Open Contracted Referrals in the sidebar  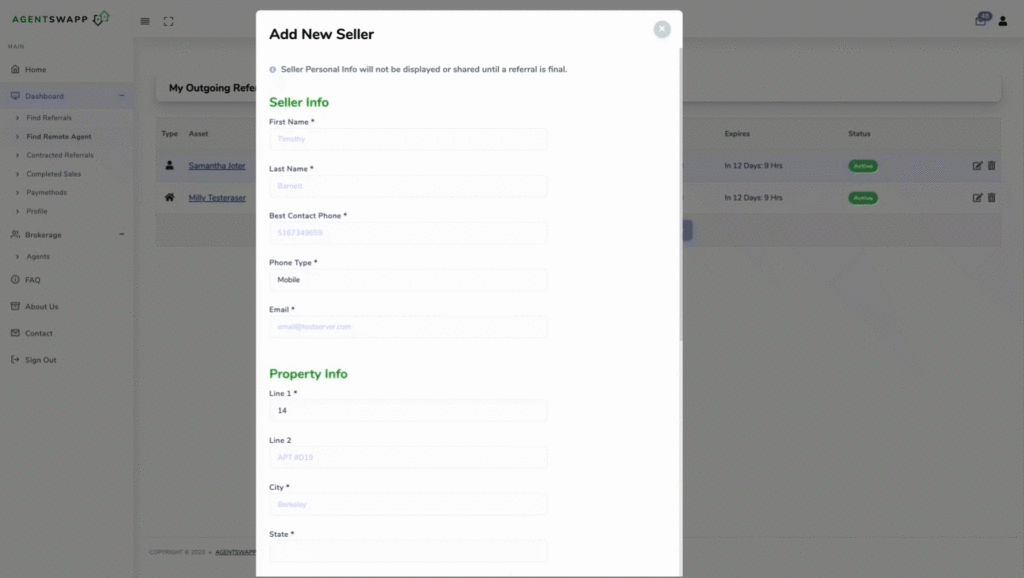[x=60, y=155]
